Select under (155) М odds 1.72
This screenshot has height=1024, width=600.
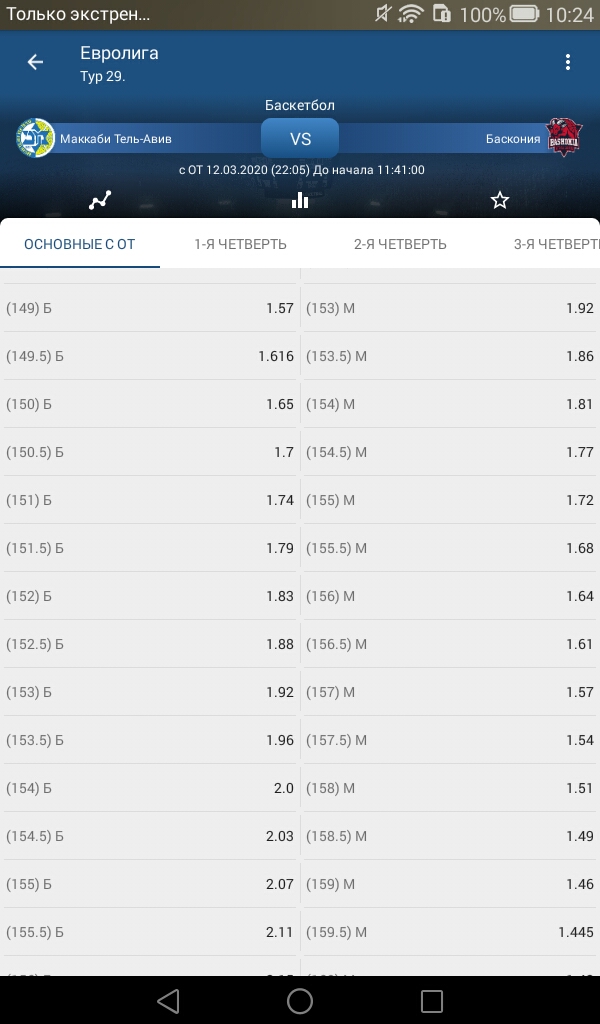click(450, 500)
